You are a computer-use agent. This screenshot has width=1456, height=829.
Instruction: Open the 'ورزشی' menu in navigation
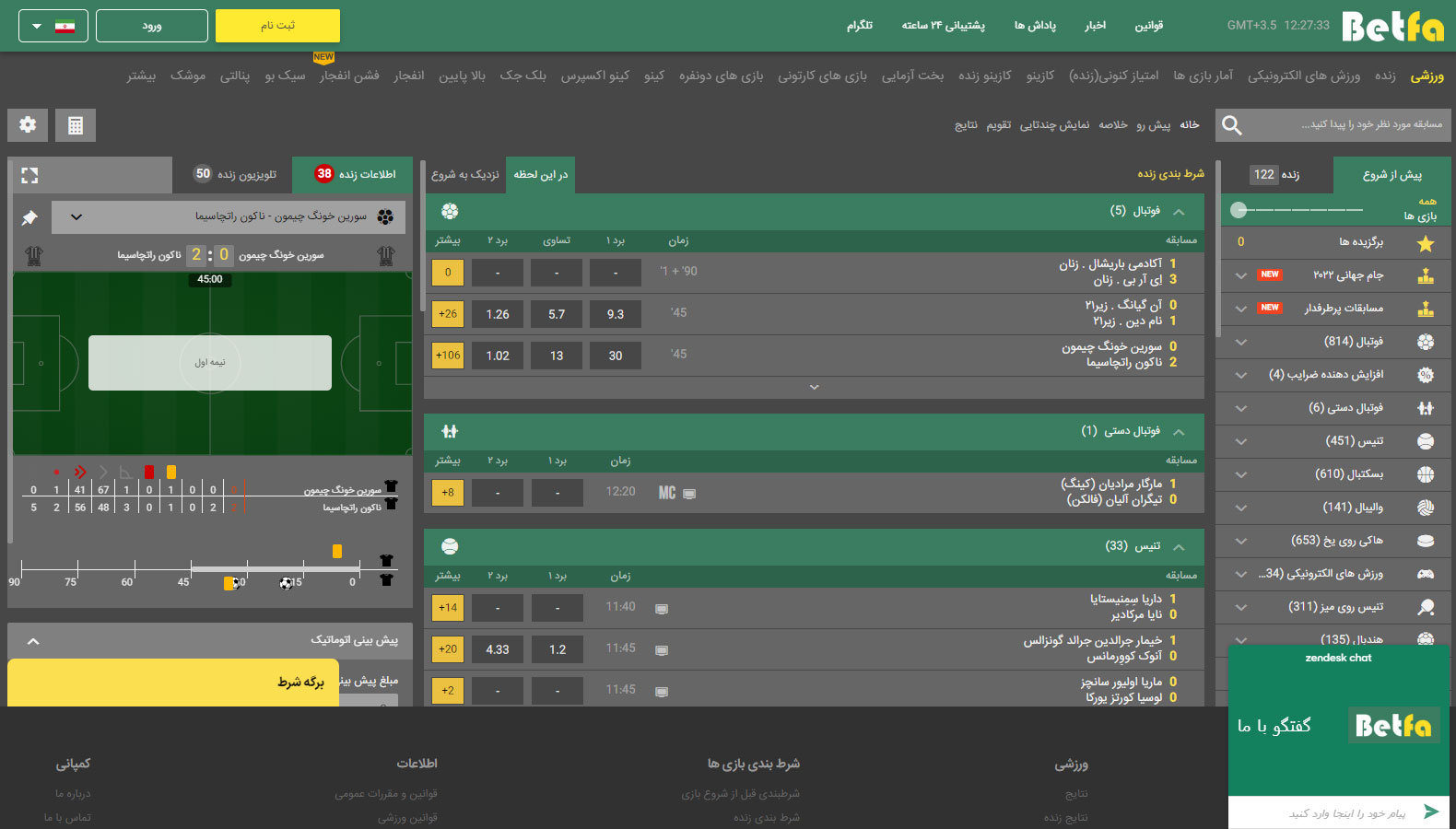click(x=1427, y=76)
